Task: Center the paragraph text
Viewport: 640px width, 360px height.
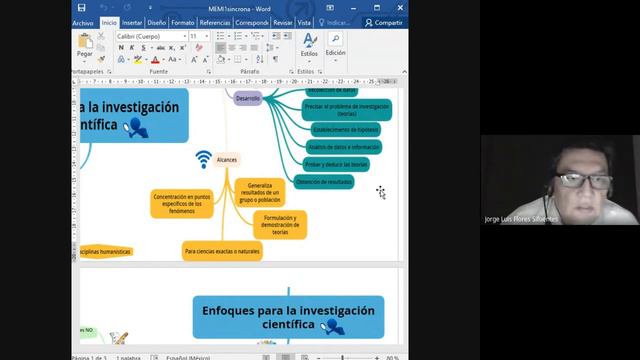Action: click(x=232, y=48)
